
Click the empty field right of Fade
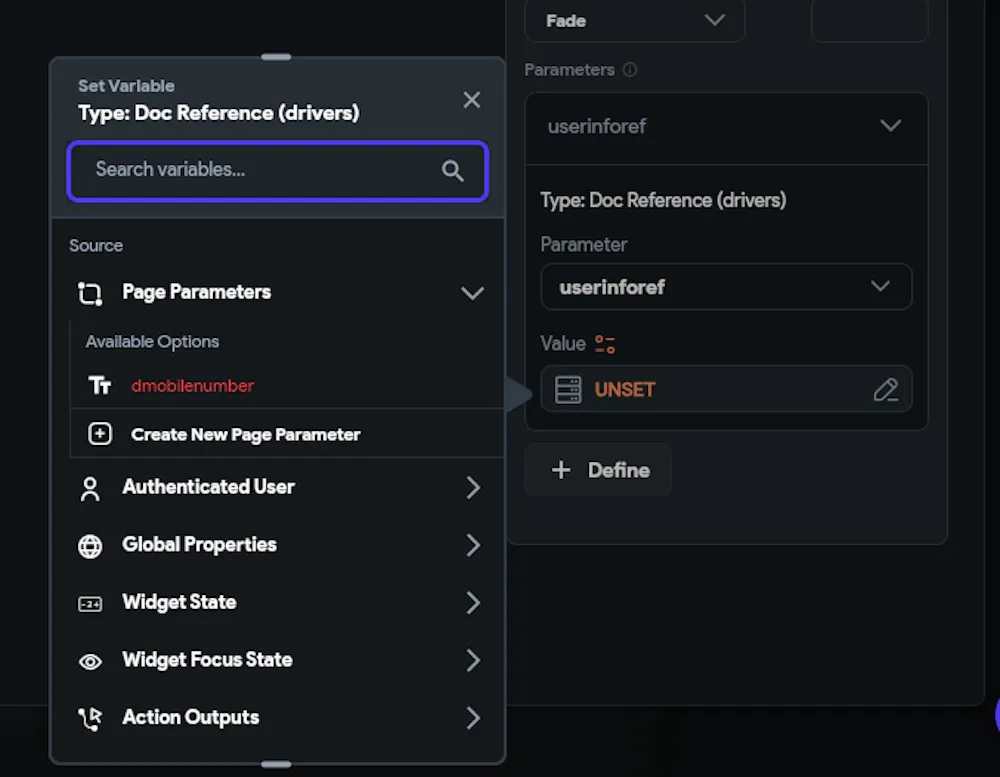click(870, 21)
